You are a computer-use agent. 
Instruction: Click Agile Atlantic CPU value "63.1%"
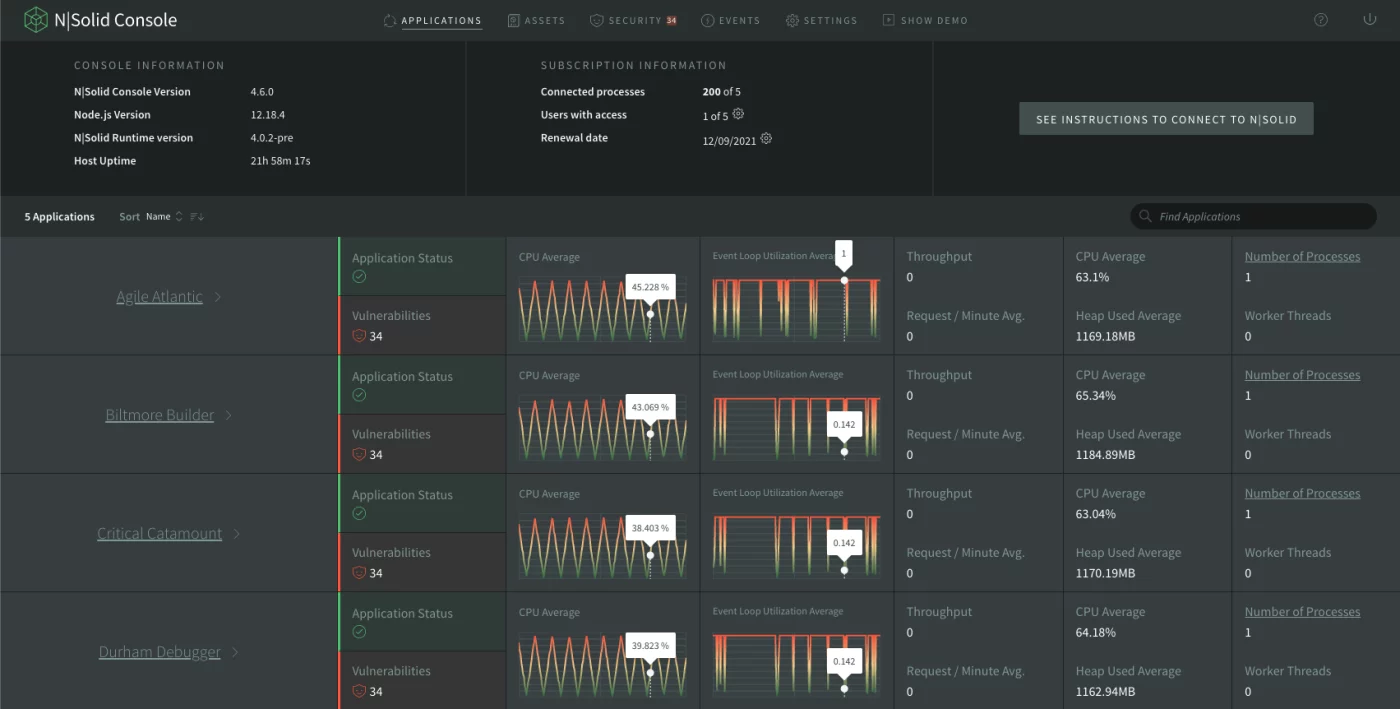pyautogui.click(x=1093, y=277)
